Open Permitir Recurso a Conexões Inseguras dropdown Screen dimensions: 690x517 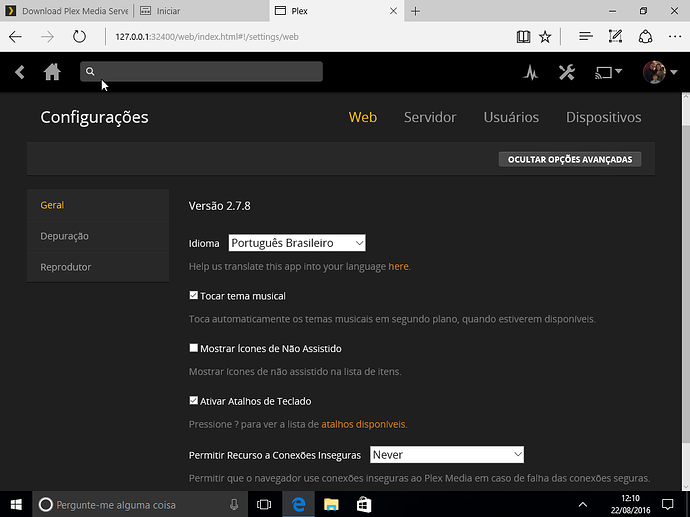tap(447, 455)
